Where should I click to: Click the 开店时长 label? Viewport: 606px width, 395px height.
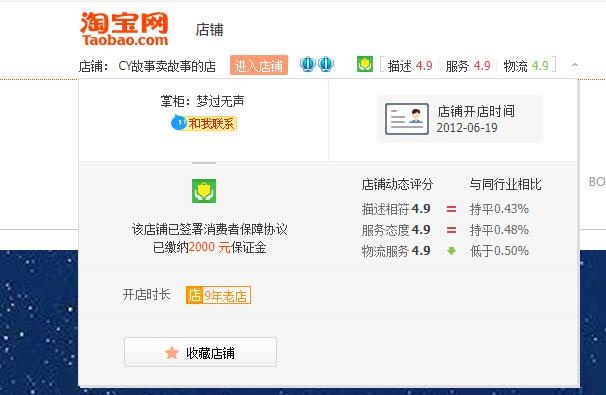(x=146, y=295)
